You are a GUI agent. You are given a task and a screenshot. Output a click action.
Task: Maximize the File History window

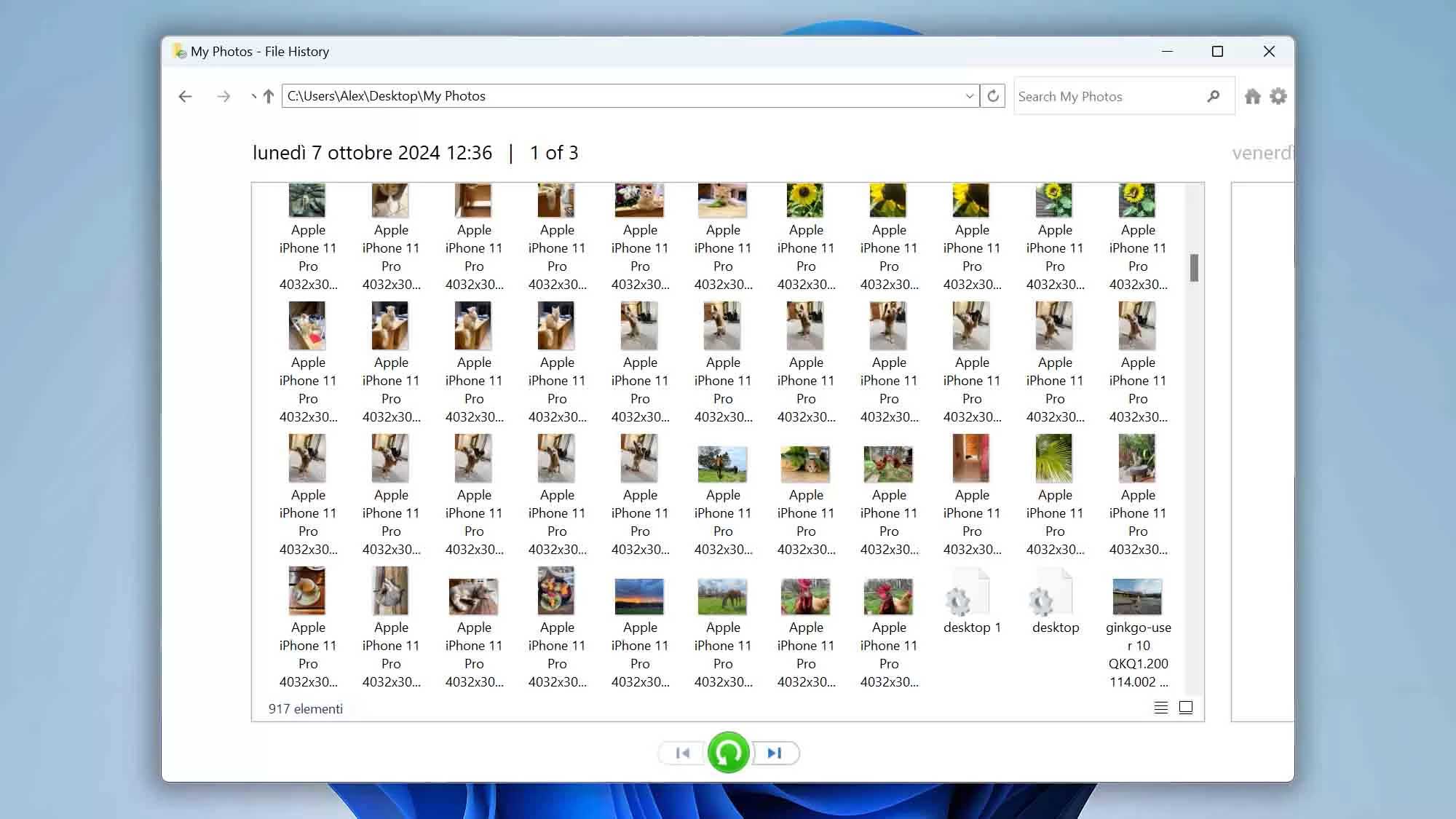coord(1217,52)
